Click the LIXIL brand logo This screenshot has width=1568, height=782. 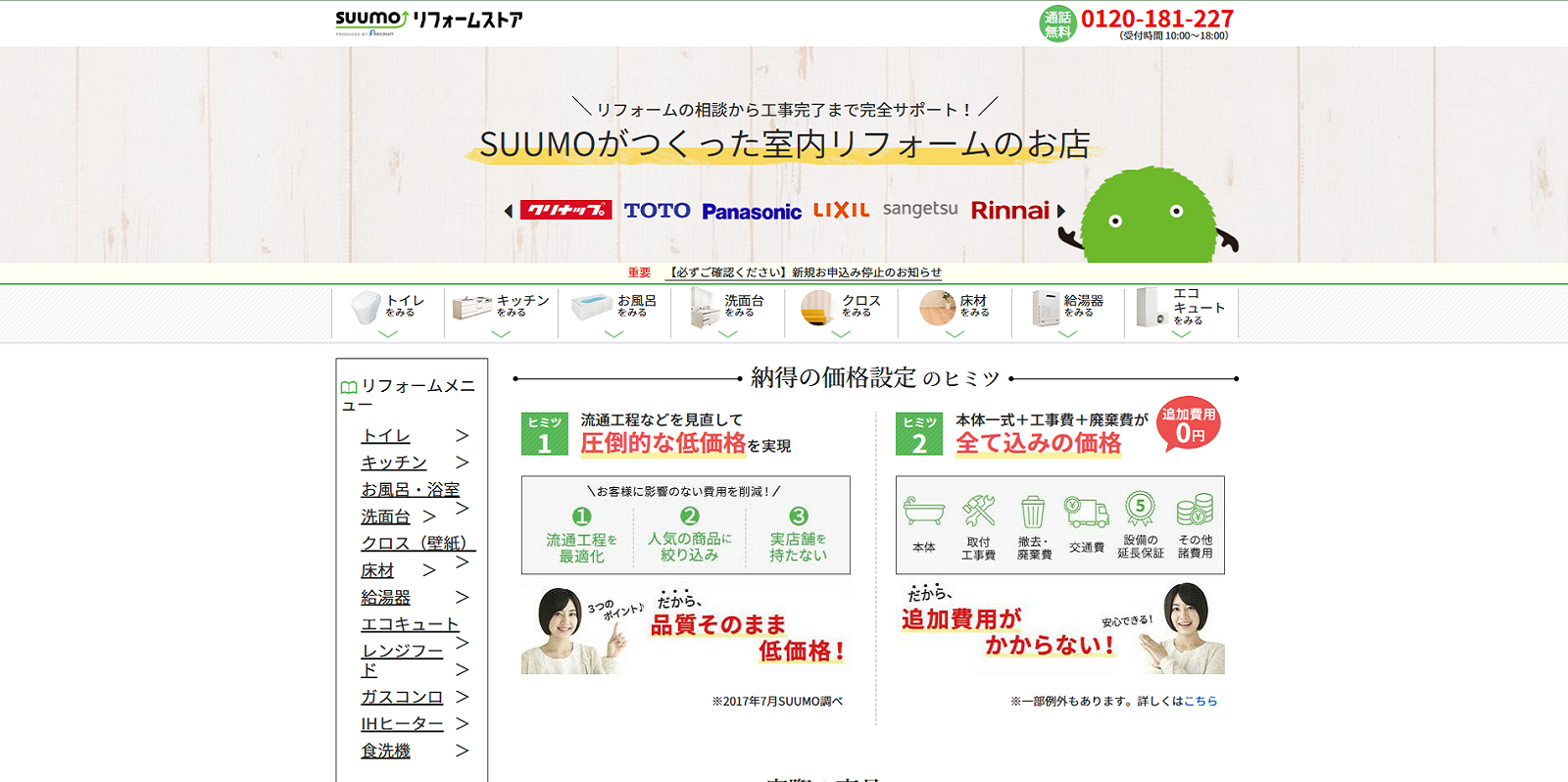coord(841,210)
